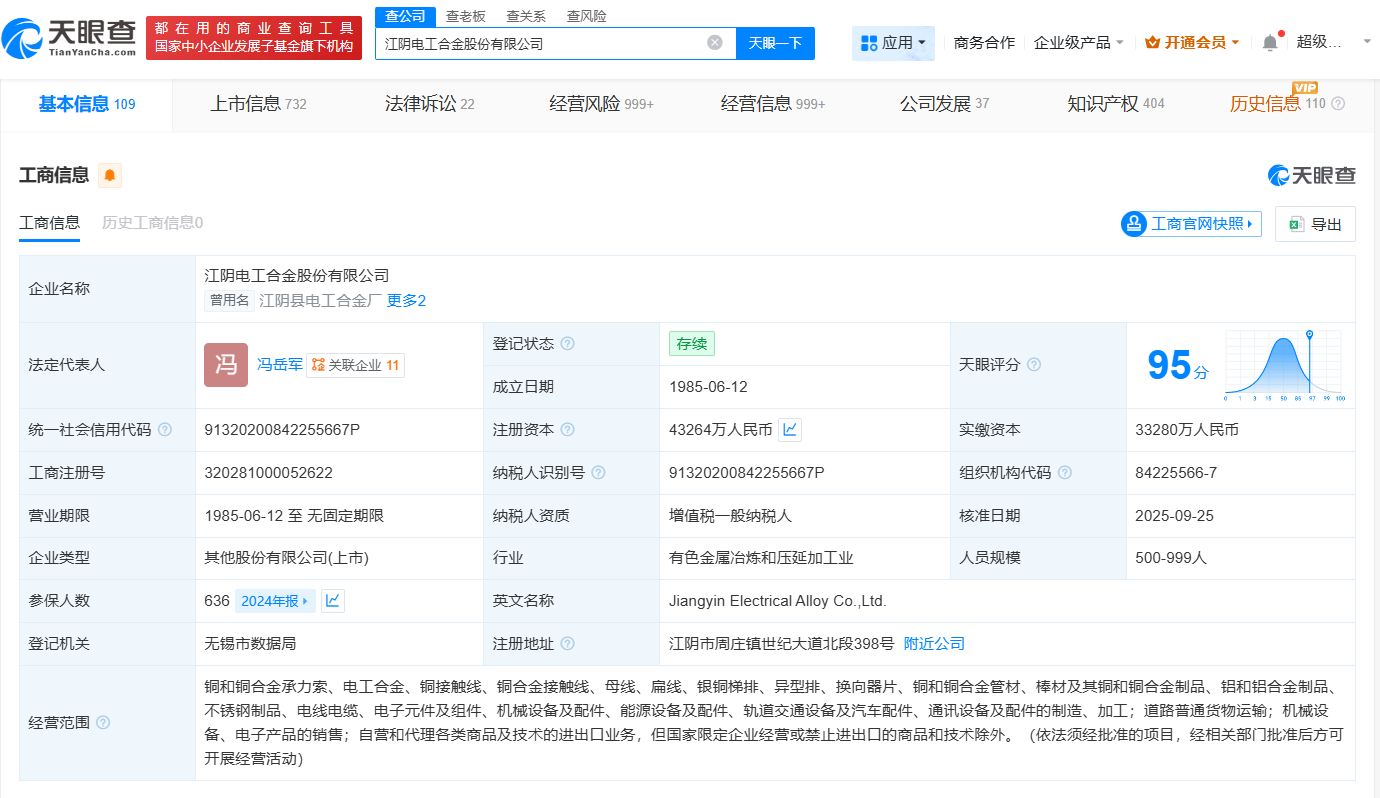Open the insured headcount trend chart icon
This screenshot has height=798, width=1380.
pyautogui.click(x=333, y=601)
